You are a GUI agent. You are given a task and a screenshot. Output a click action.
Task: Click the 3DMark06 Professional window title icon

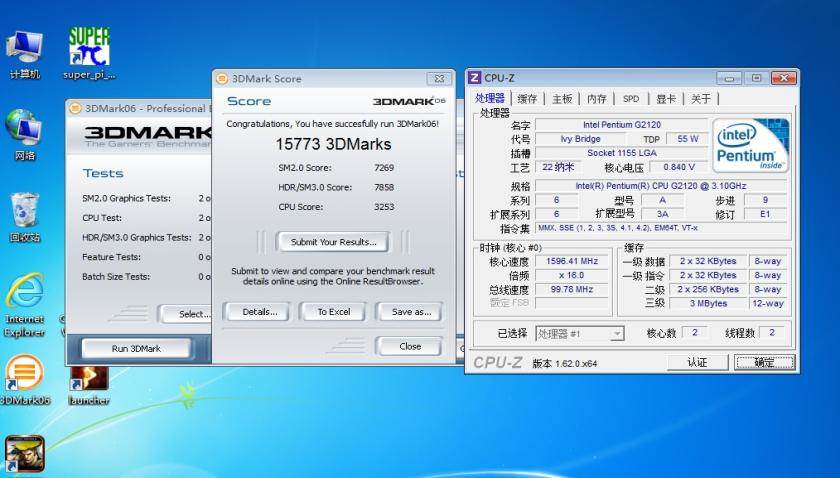pos(76,108)
